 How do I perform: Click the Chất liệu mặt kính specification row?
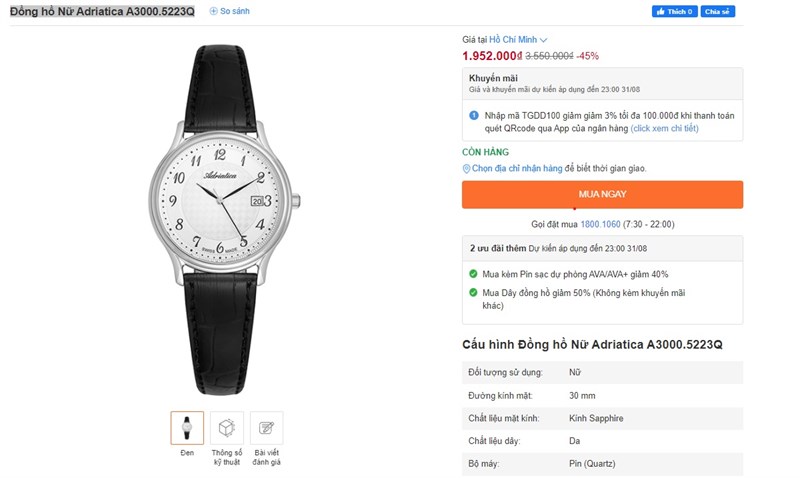[602, 418]
